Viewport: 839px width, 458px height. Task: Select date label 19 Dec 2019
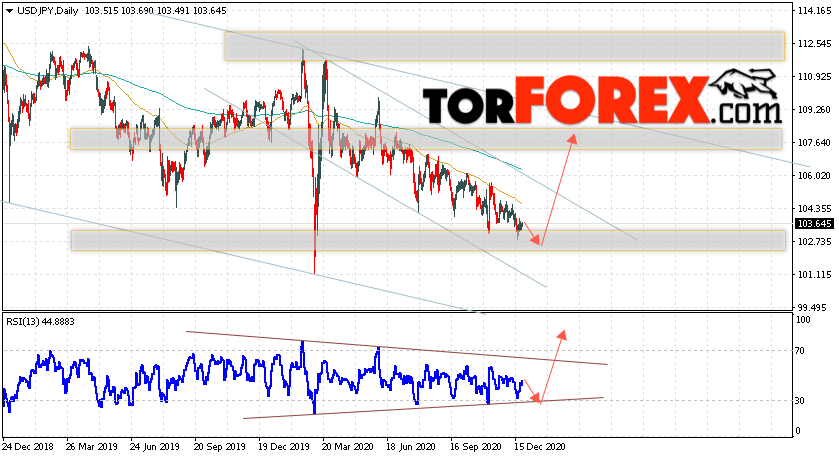(x=284, y=446)
